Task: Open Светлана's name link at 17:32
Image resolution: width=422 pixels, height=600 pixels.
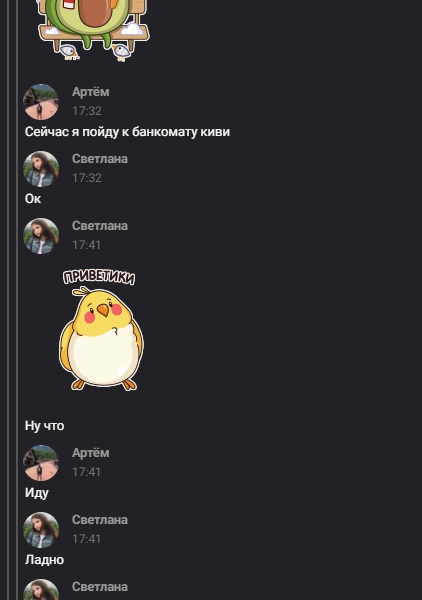Action: (x=100, y=158)
